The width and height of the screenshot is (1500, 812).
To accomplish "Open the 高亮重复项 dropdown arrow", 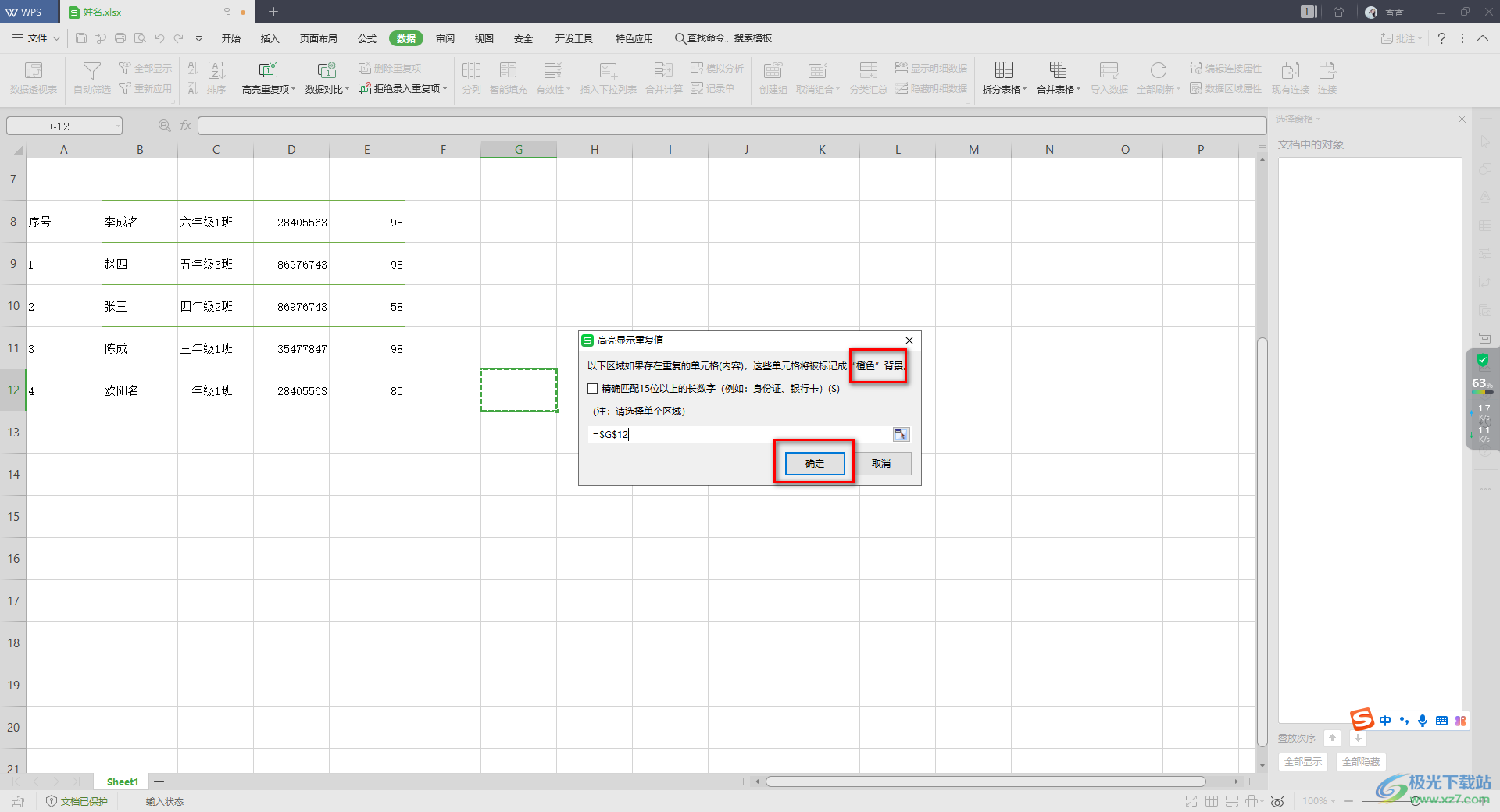I will [294, 89].
